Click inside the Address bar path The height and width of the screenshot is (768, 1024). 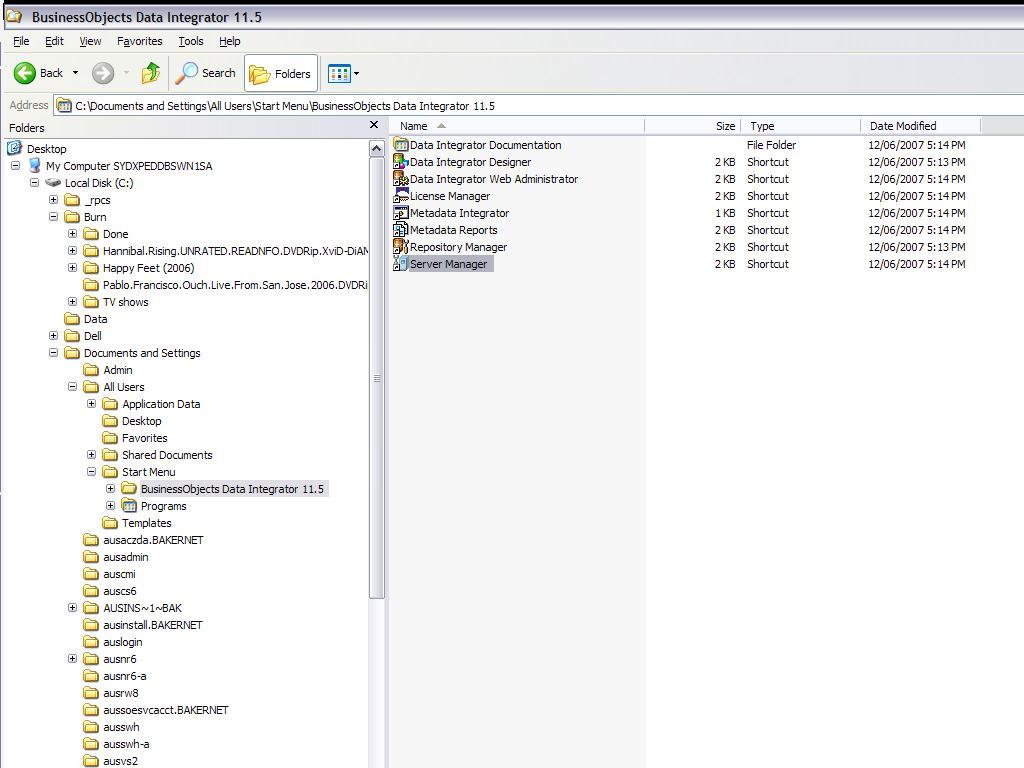[x=300, y=105]
